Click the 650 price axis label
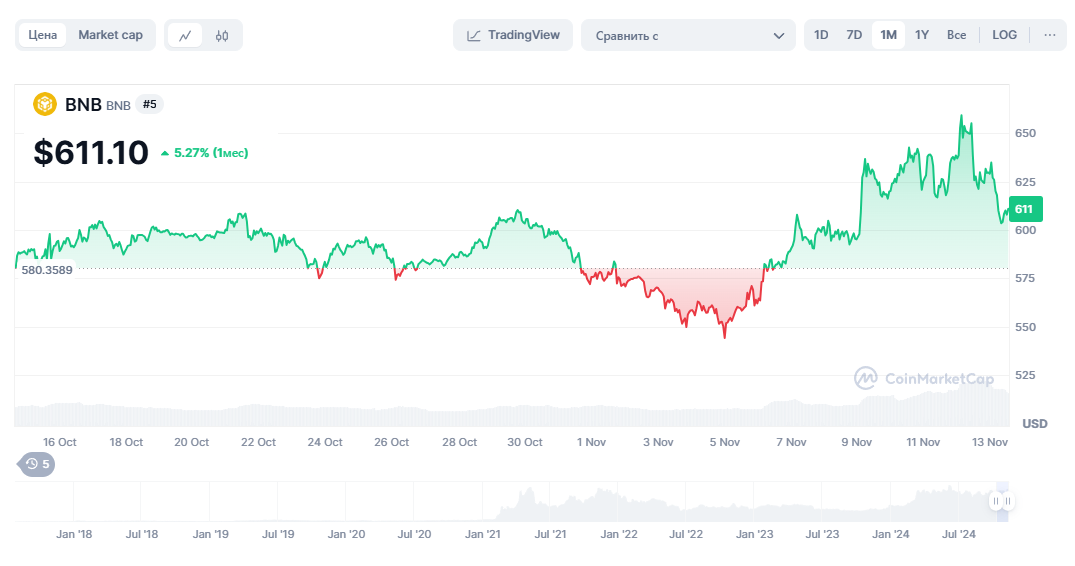The height and width of the screenshot is (566, 1075). pos(1026,133)
